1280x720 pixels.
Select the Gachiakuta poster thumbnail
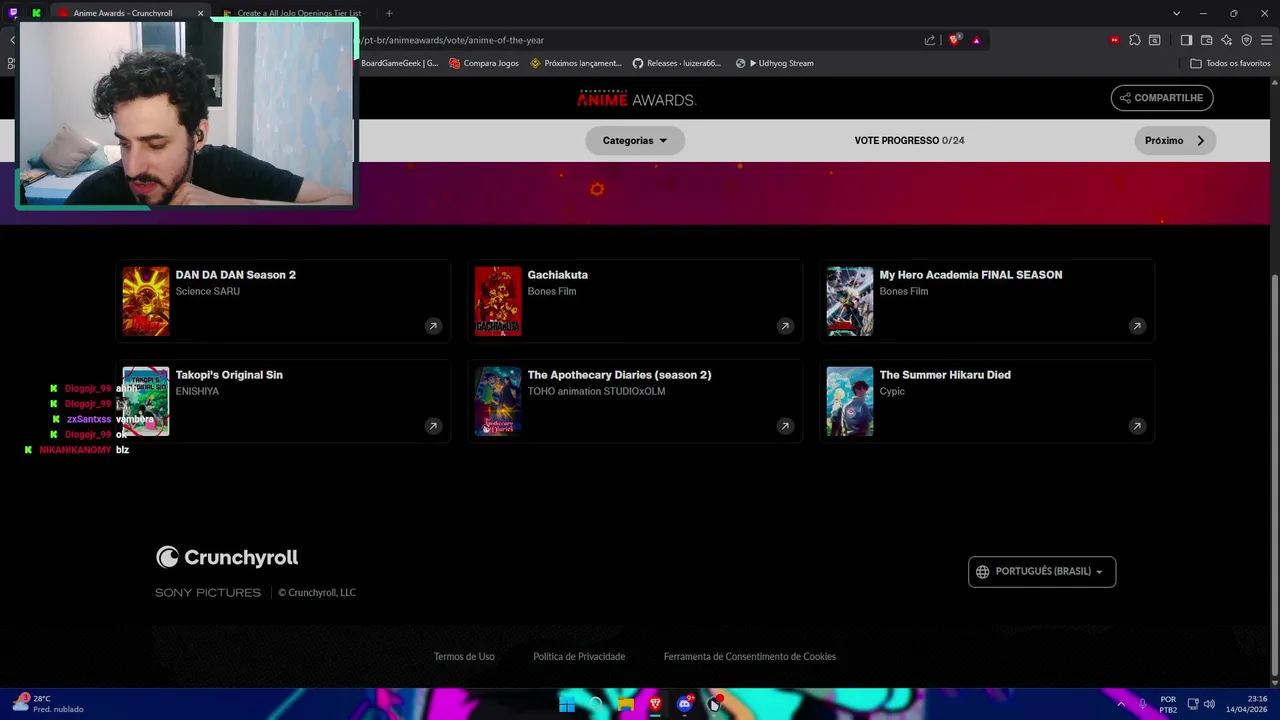tap(498, 301)
